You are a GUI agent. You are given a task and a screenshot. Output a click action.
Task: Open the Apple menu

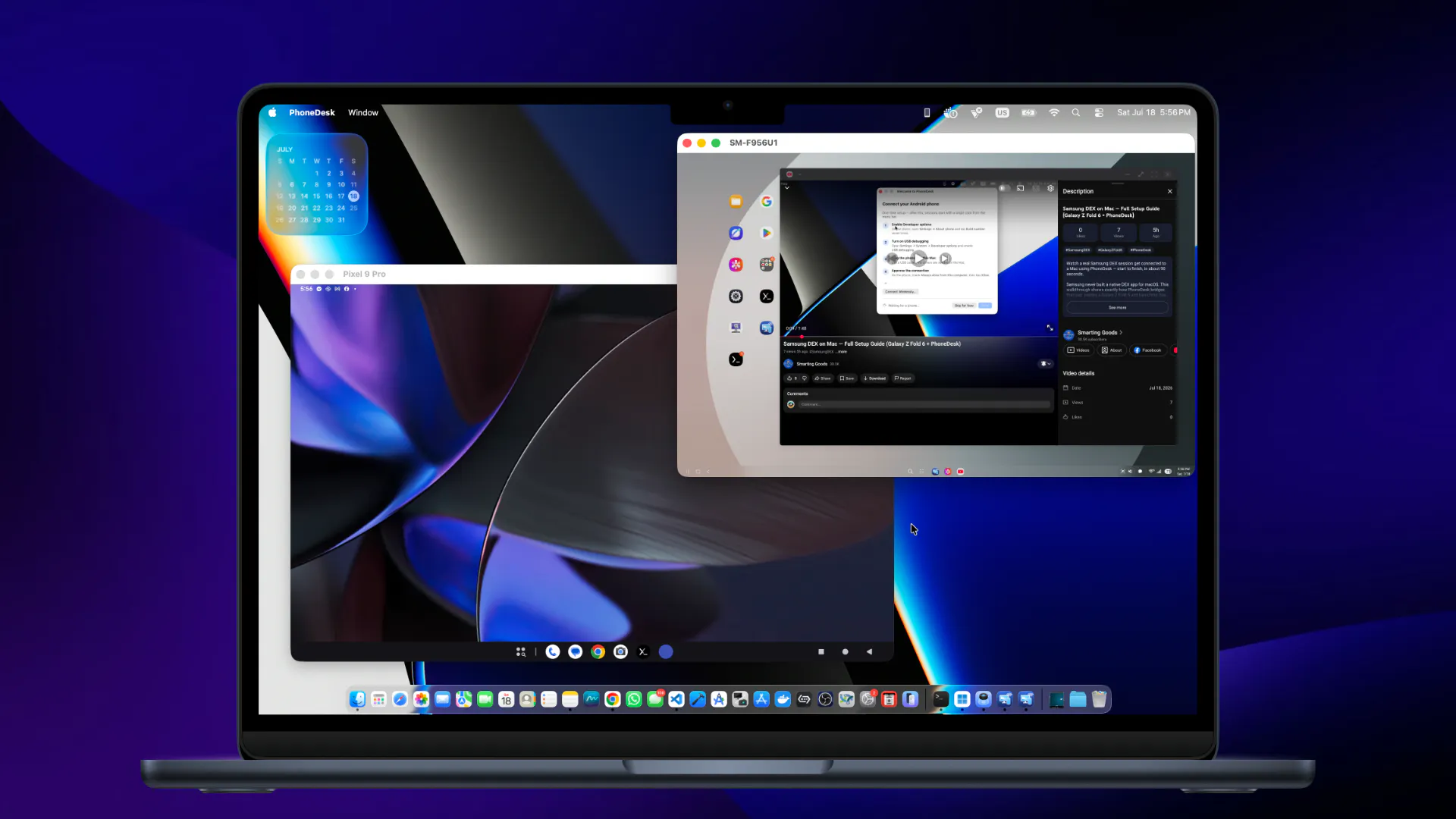[272, 112]
